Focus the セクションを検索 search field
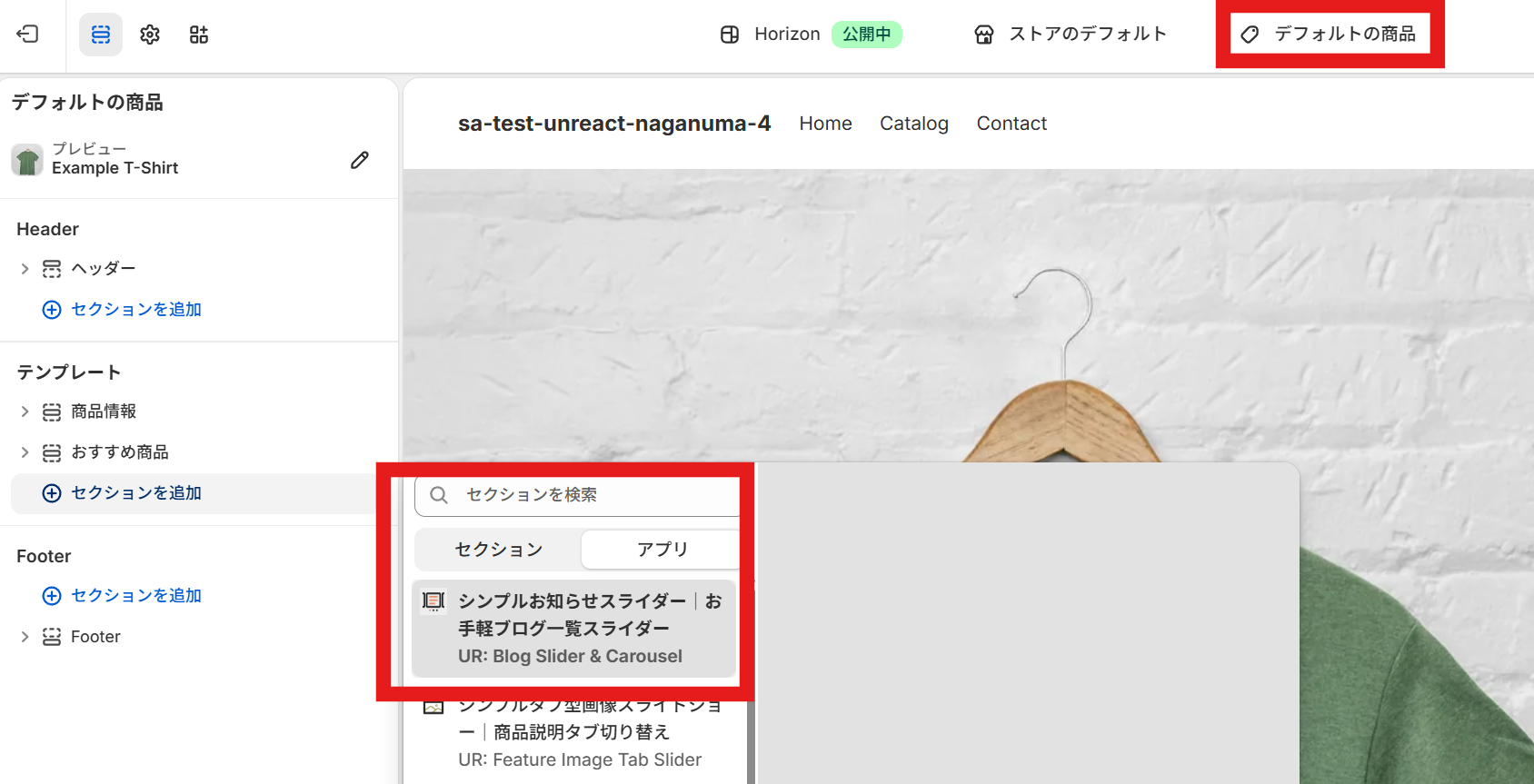 (578, 495)
